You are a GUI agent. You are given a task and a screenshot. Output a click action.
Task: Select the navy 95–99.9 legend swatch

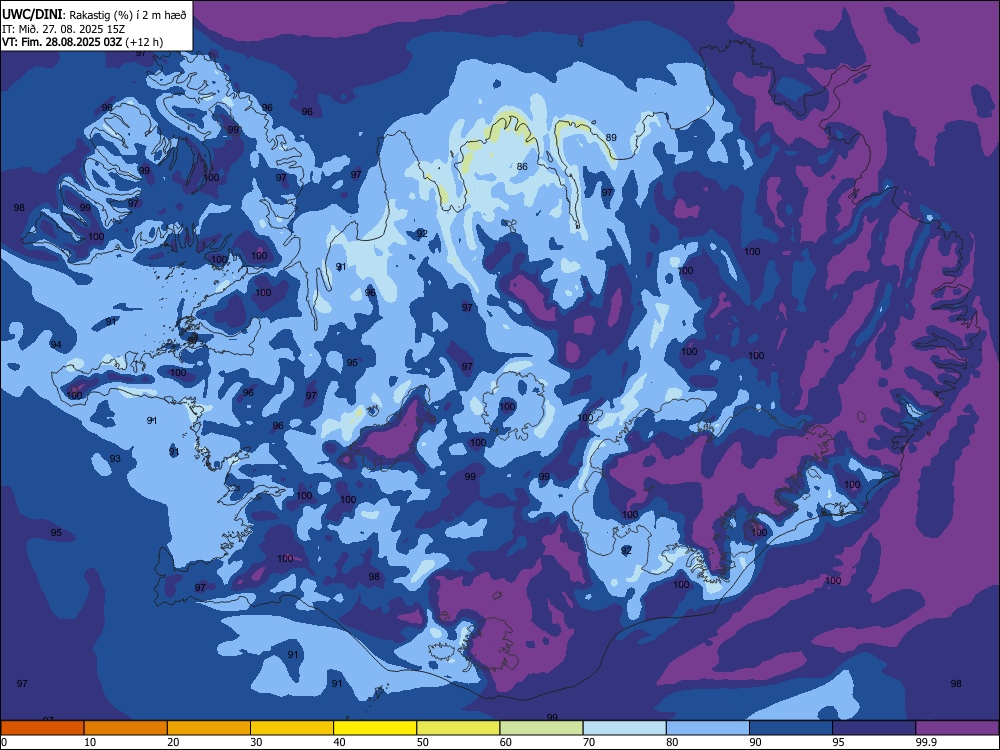point(874,728)
